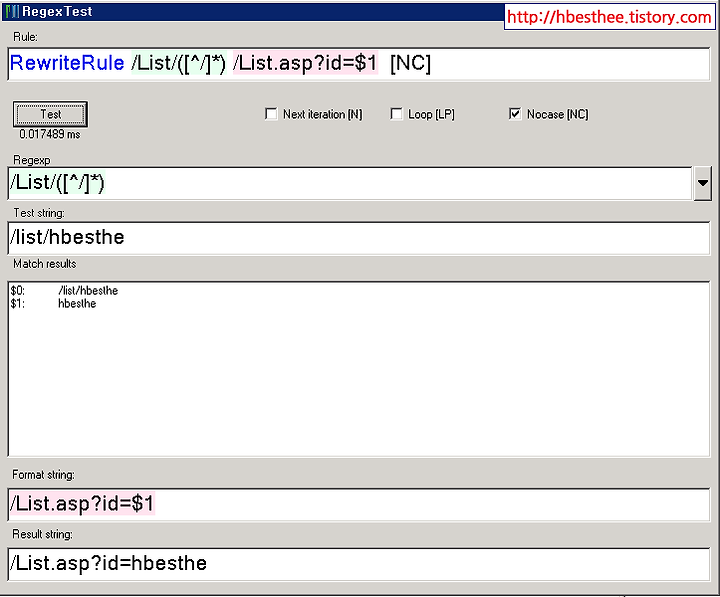Click the Result string field

coord(359,564)
